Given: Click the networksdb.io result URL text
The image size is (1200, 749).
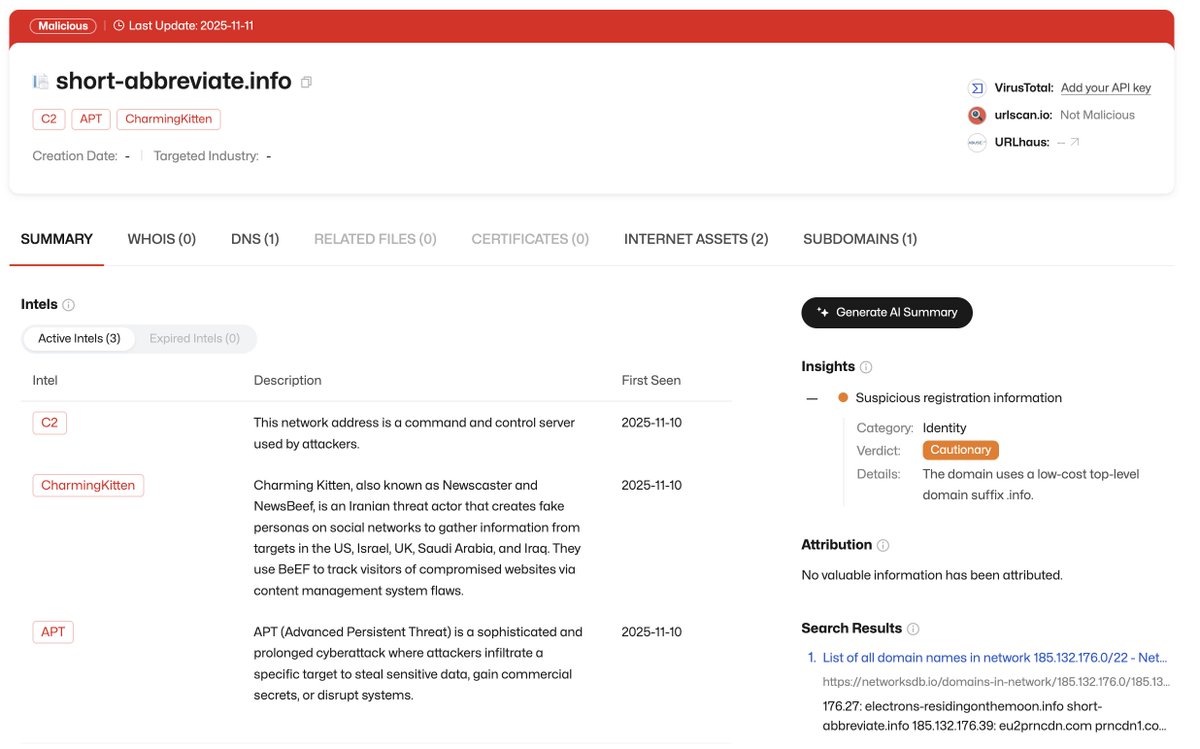Looking at the screenshot, I should click(x=995, y=682).
